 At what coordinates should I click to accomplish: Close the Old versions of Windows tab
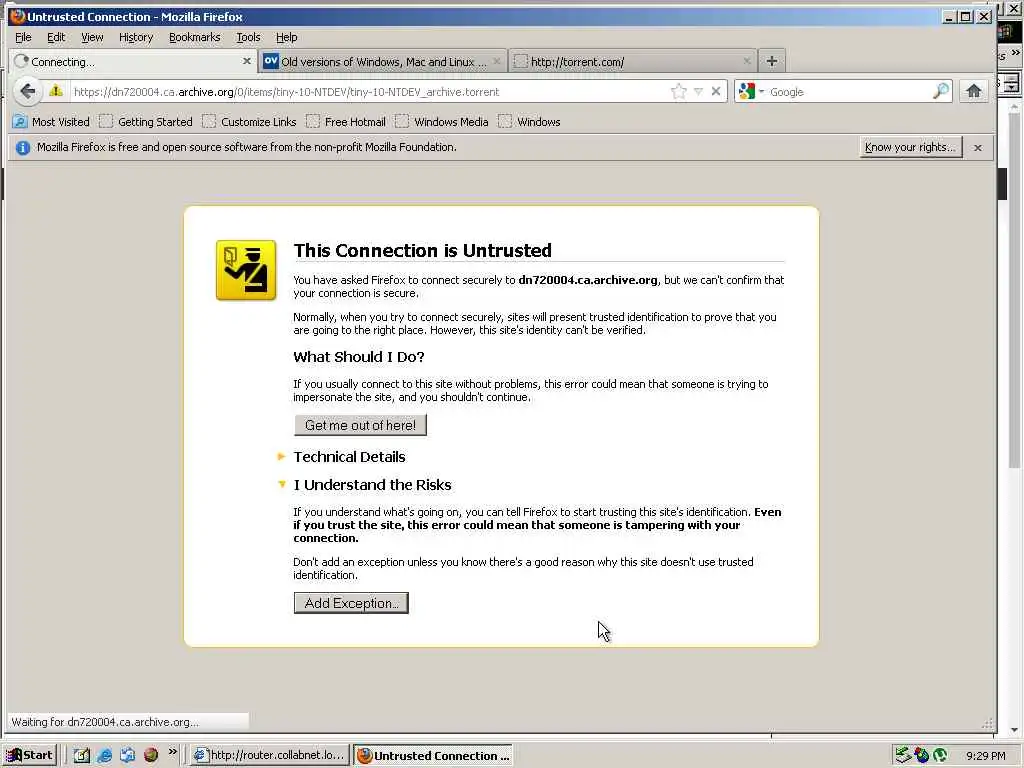(x=496, y=61)
